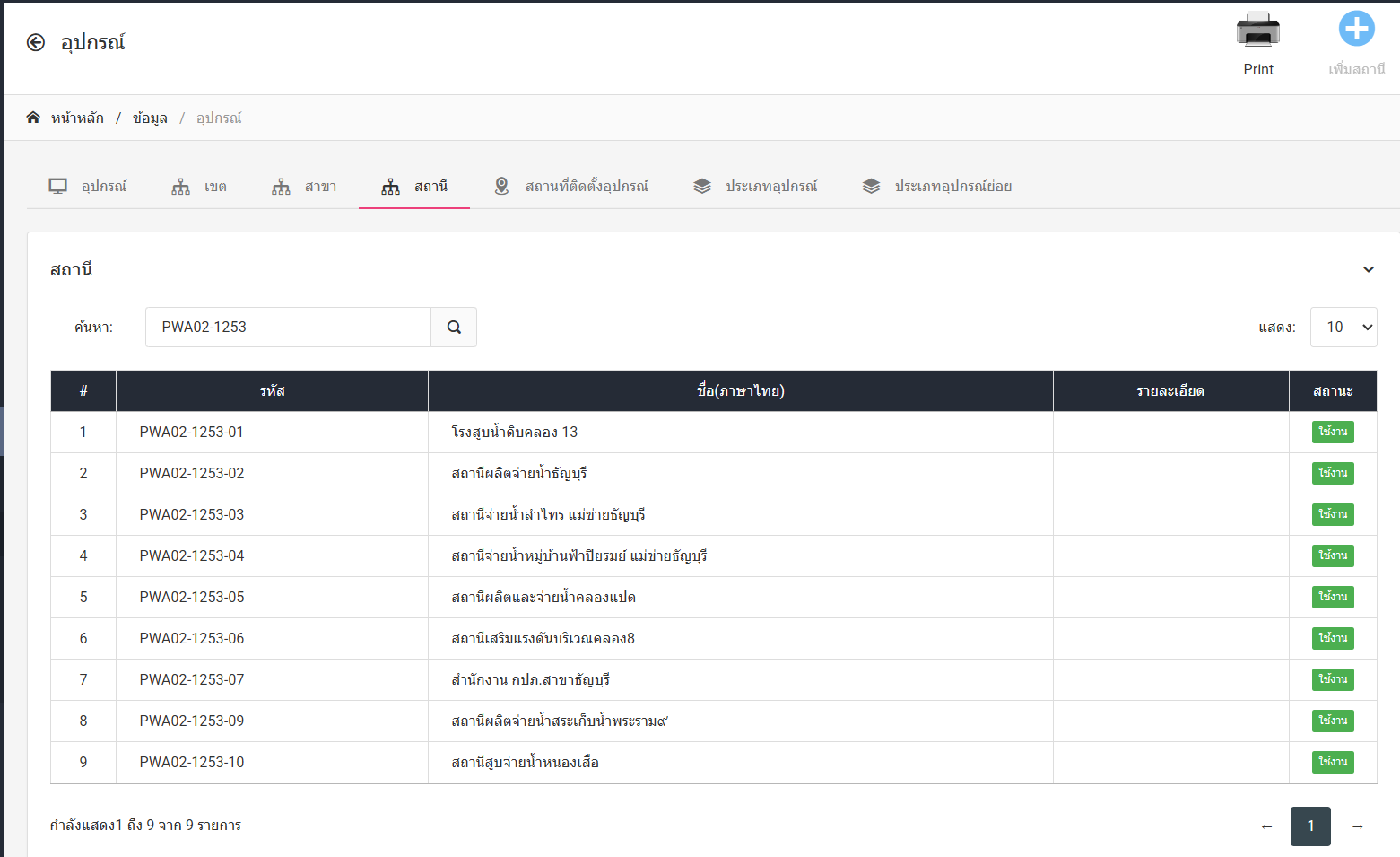Click the blue plus add-station icon

click(1356, 29)
